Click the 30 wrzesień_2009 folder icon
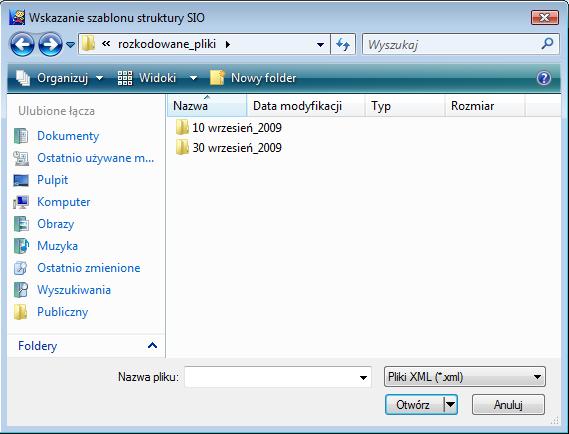569x434 pixels. pyautogui.click(x=182, y=147)
